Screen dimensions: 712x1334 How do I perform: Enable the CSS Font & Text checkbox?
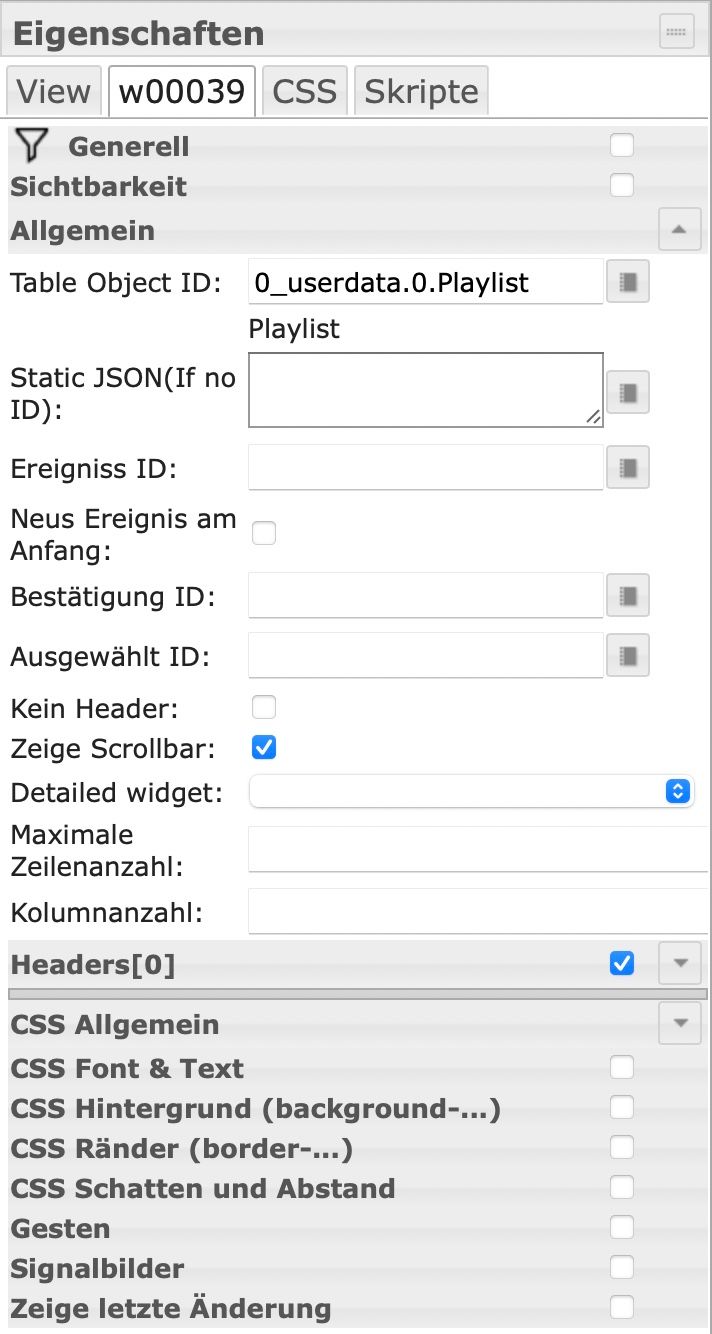click(x=622, y=1067)
